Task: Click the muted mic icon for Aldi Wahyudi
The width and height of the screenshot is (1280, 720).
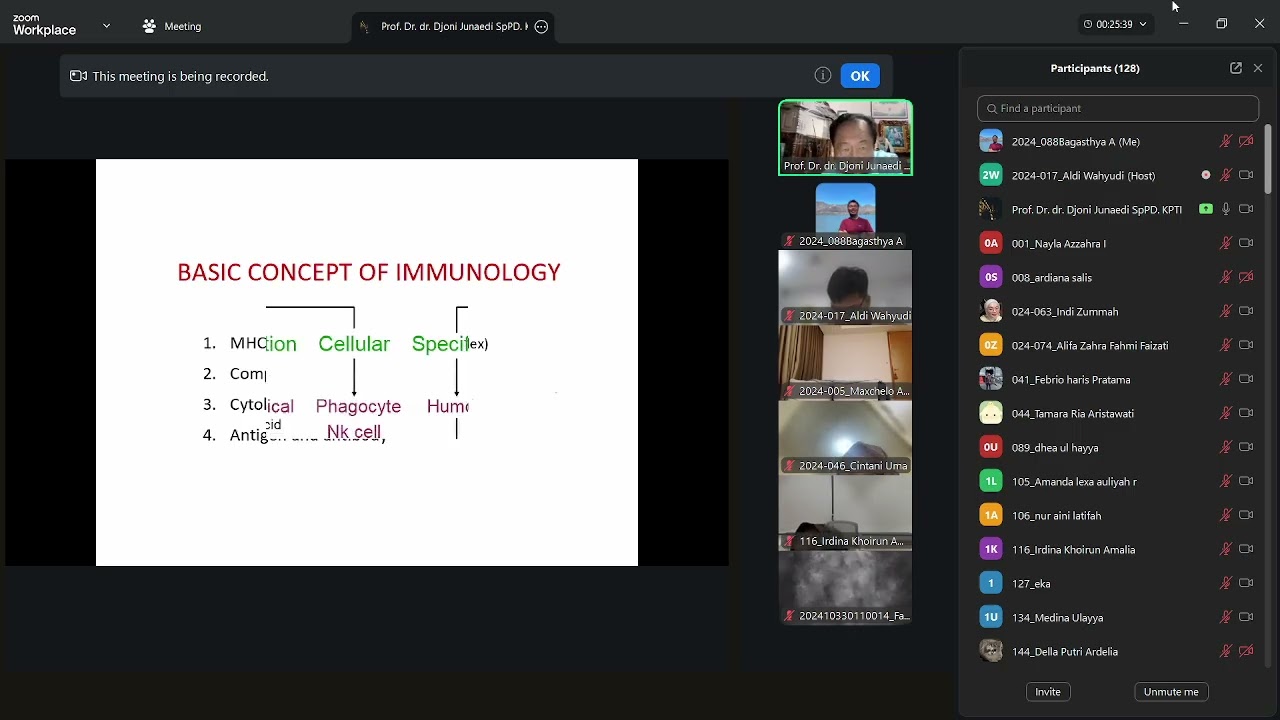Action: point(1225,175)
